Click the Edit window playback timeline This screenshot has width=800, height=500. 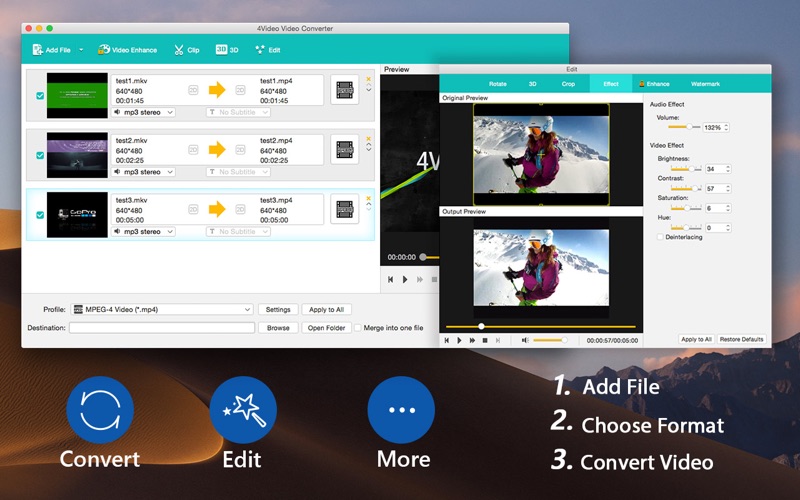point(541,327)
